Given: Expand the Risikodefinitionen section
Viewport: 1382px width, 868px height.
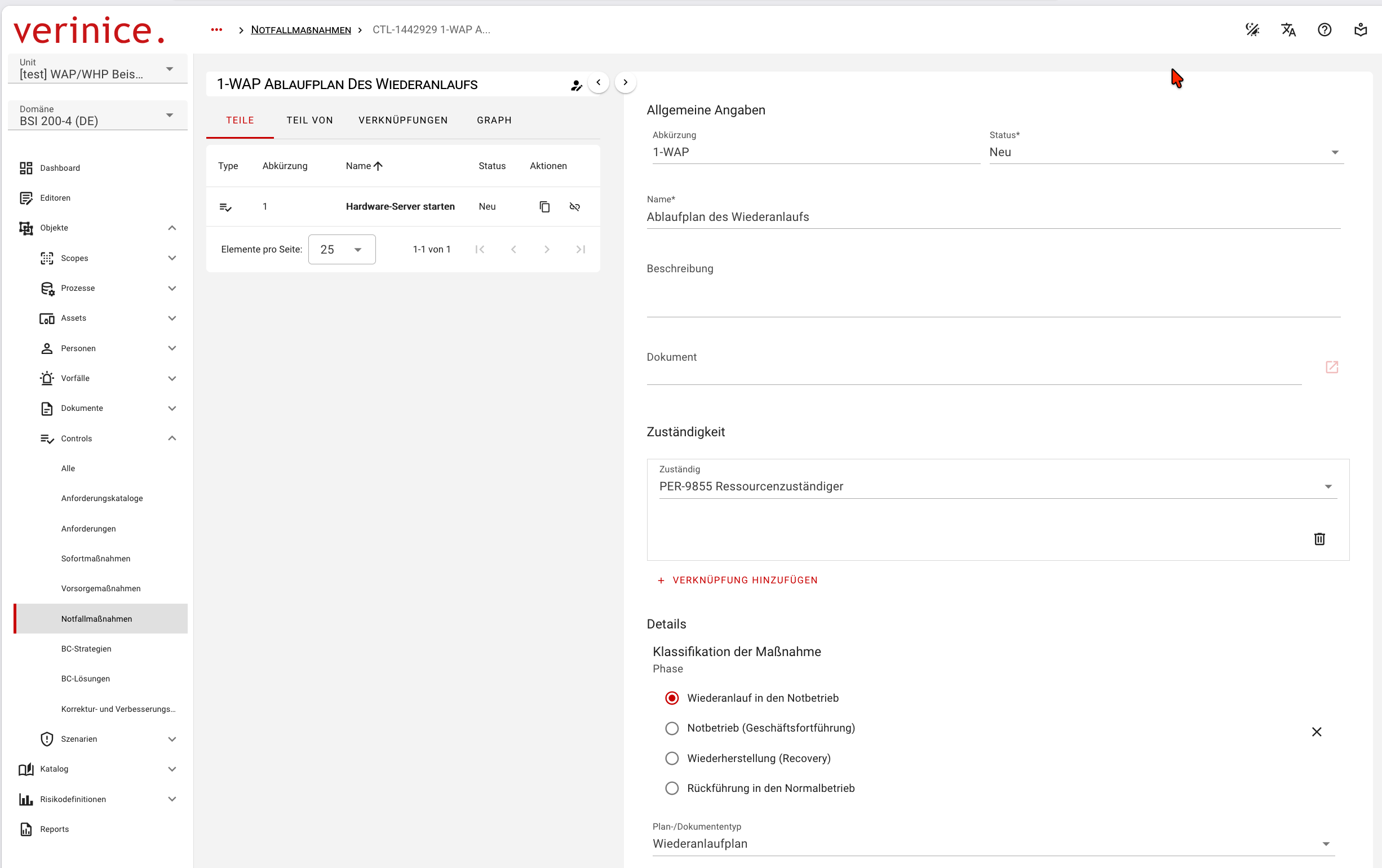Looking at the screenshot, I should pyautogui.click(x=171, y=799).
